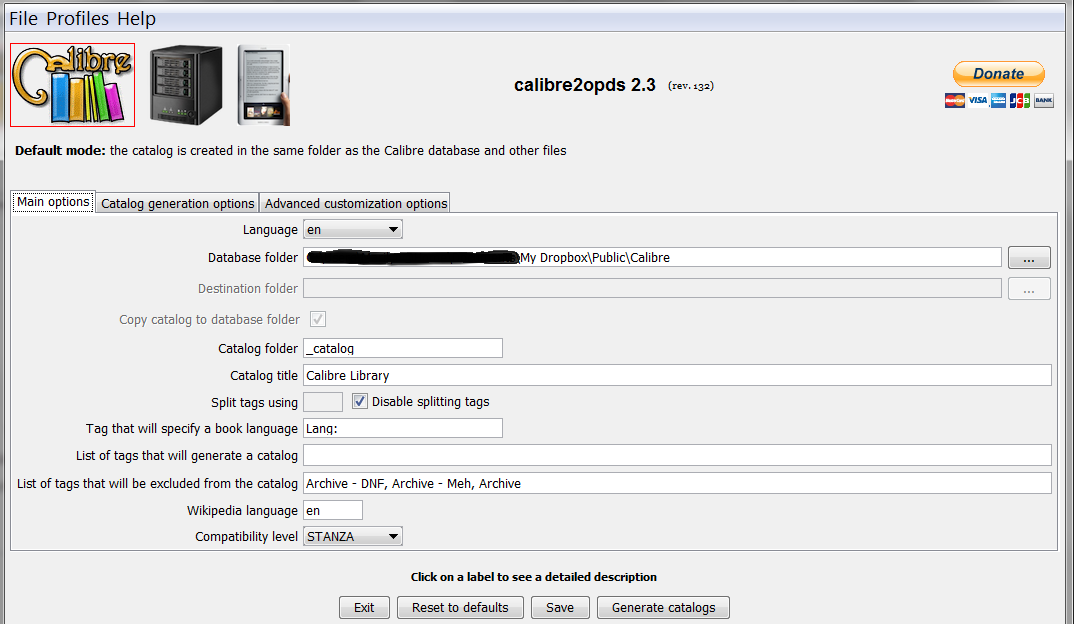Click 'Tag that will specify a book language' label
Image resolution: width=1074 pixels, height=624 pixels.
(192, 429)
